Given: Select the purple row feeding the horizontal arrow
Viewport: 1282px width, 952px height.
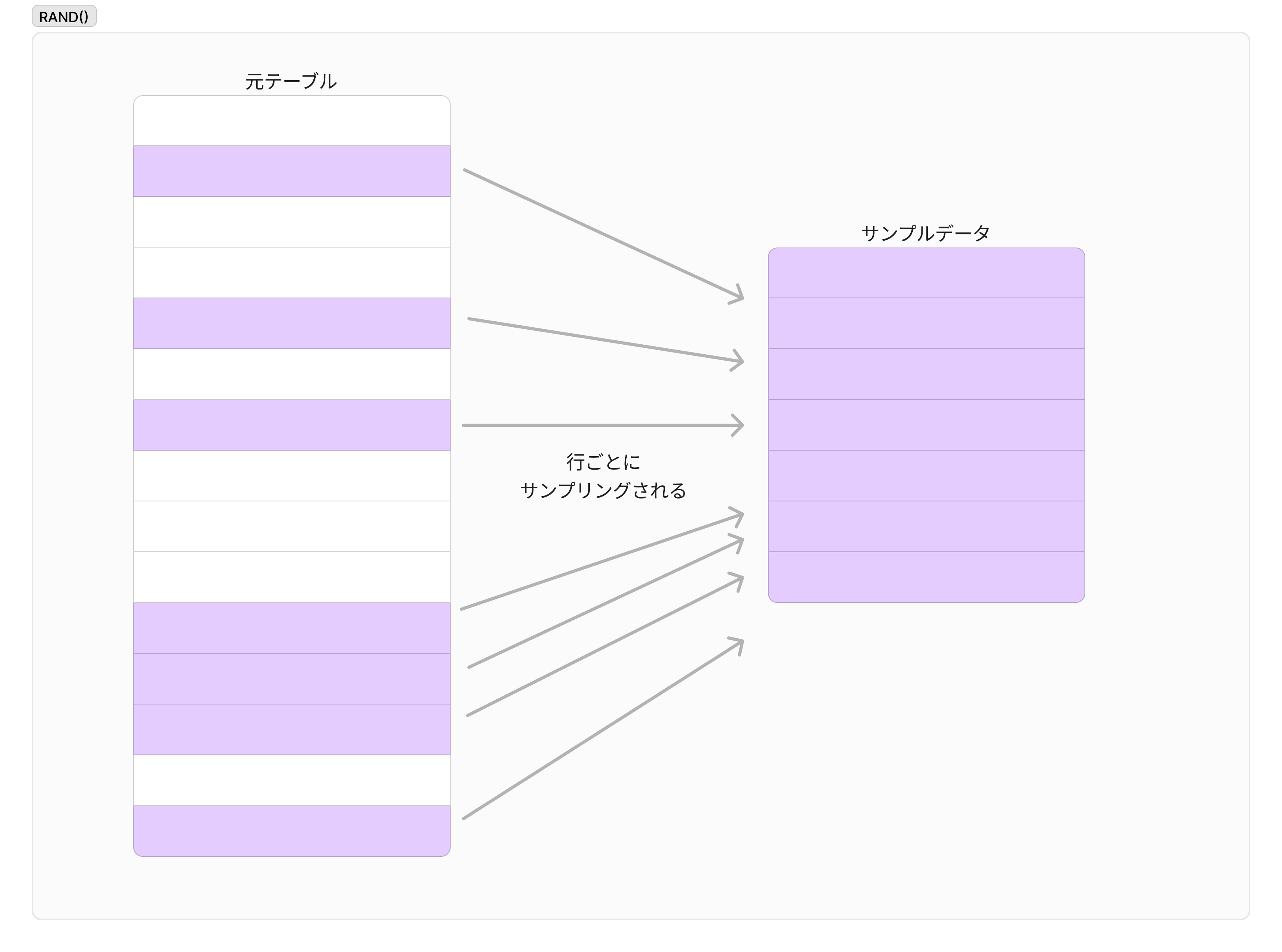Looking at the screenshot, I should click(x=292, y=425).
